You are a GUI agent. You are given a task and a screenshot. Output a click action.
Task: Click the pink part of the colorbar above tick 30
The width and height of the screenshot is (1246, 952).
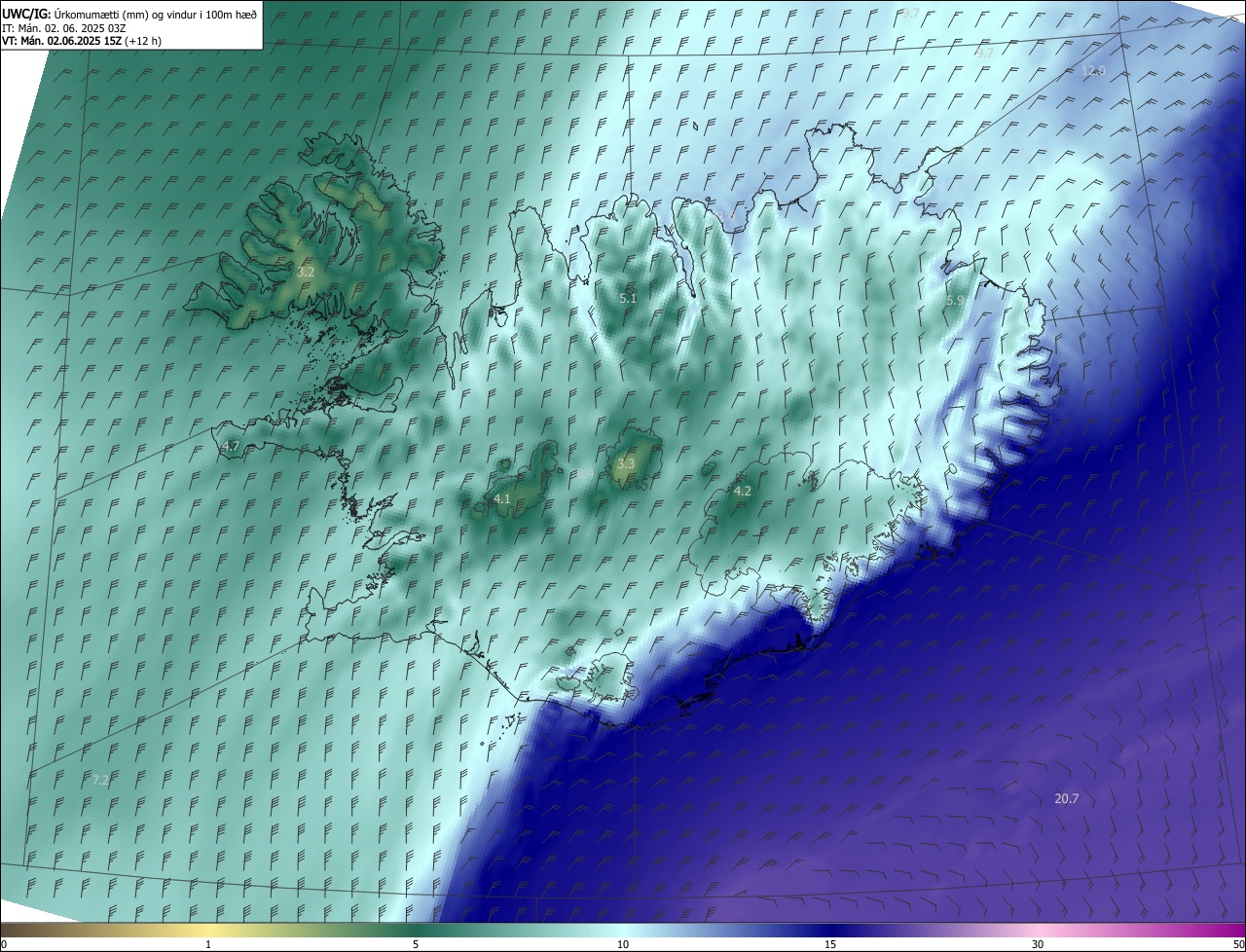pyautogui.click(x=1038, y=930)
